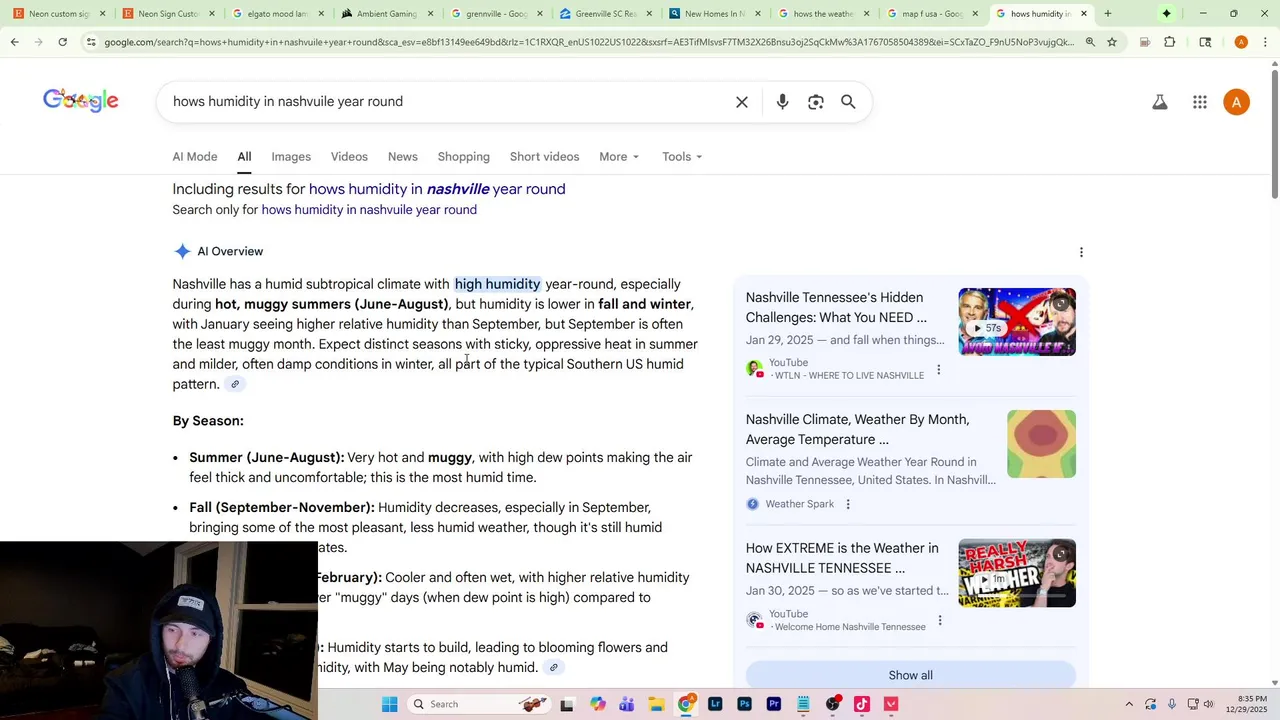Open Lightroom from the taskbar
Screen dimensions: 1280x720
[715, 704]
